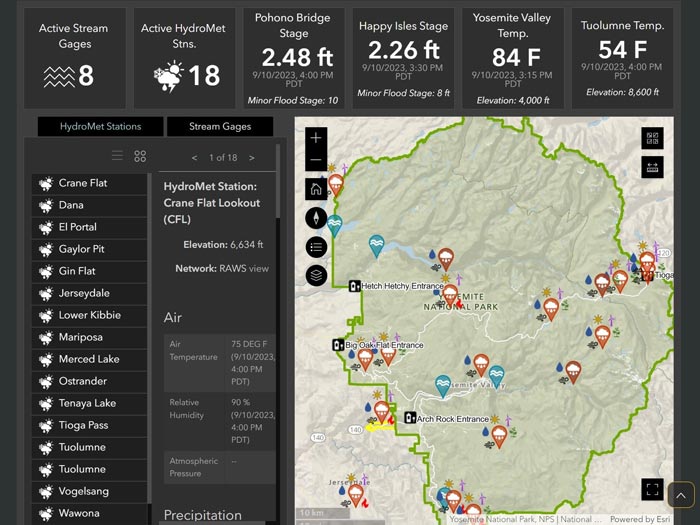The height and width of the screenshot is (525, 700).
Task: Go to next station record
Action: 252,158
